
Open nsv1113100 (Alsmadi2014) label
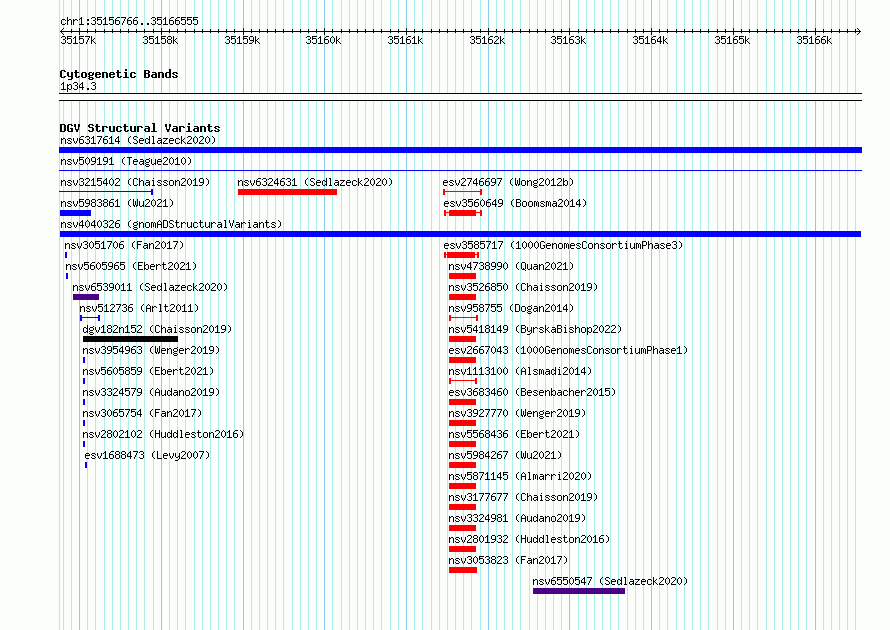tap(520, 371)
